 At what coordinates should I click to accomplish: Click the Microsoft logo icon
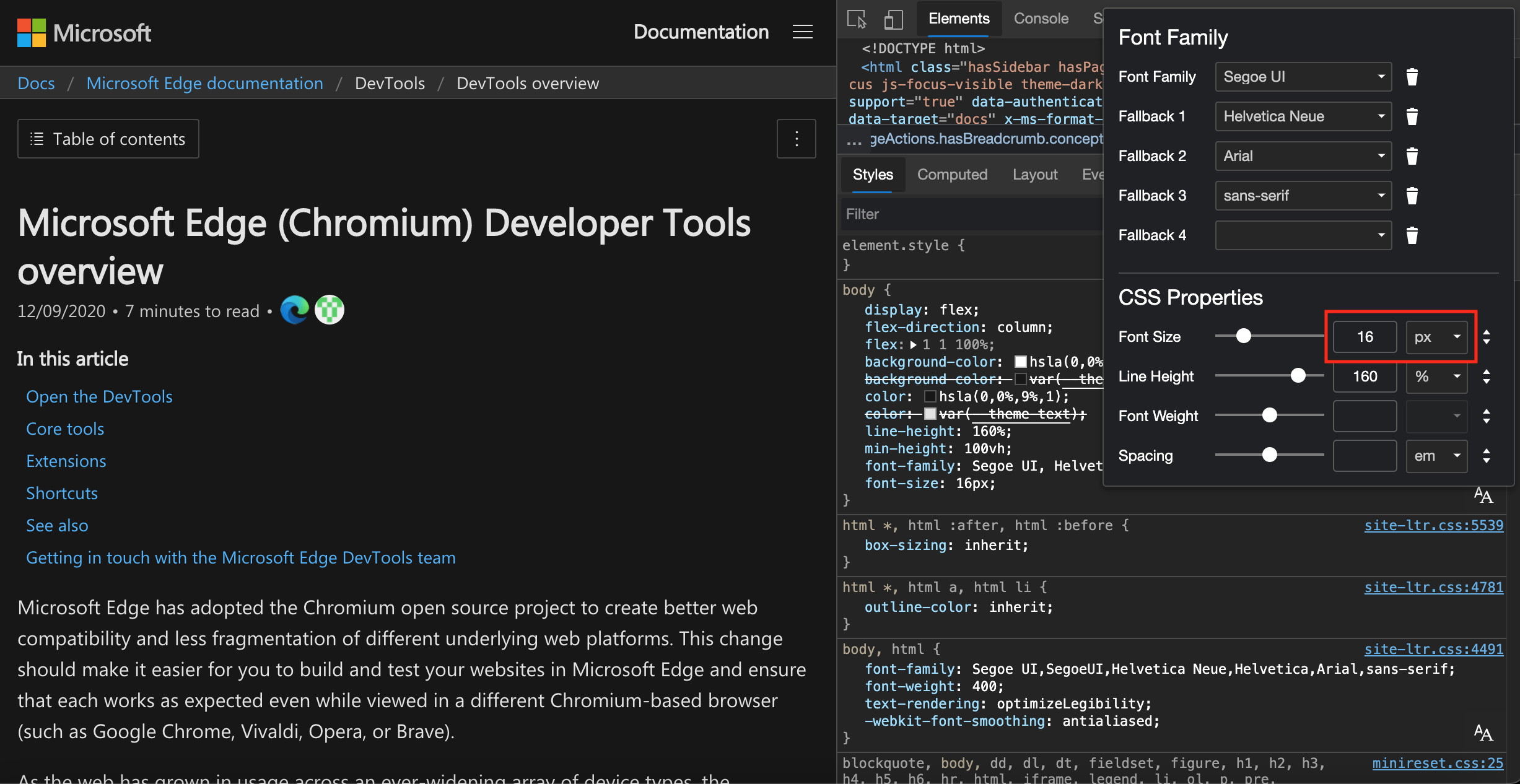click(30, 31)
